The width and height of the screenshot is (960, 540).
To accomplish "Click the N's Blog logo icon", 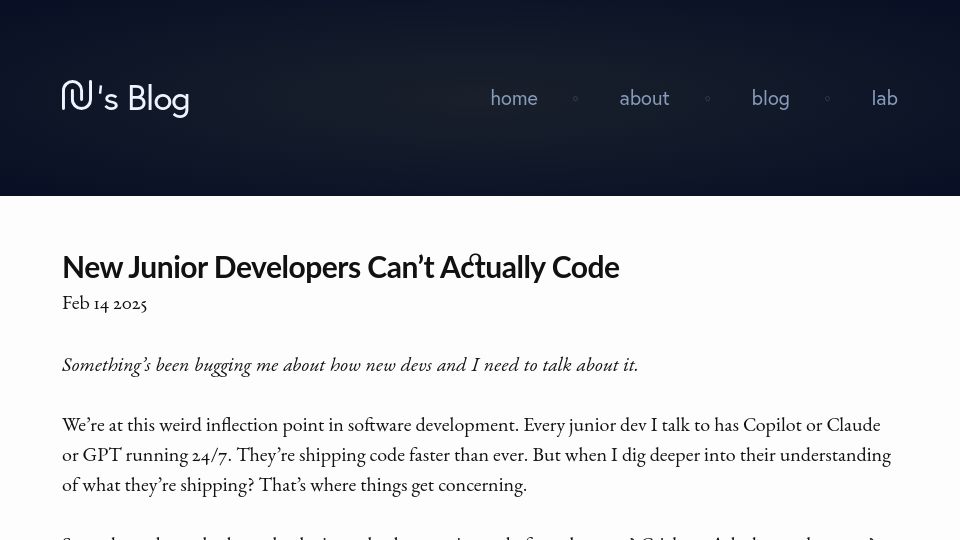I will point(77,96).
